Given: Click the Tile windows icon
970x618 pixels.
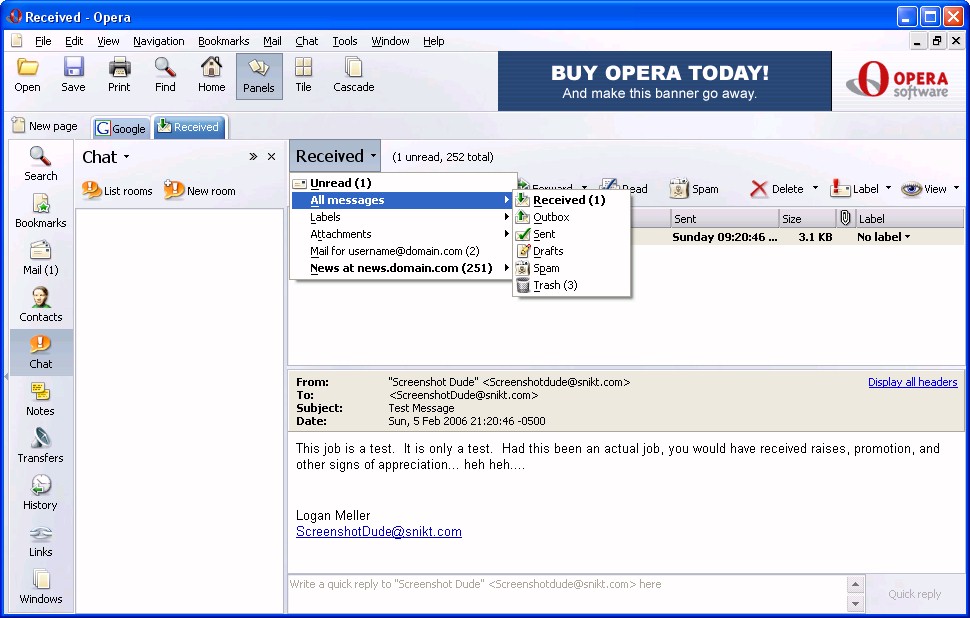Looking at the screenshot, I should pos(303,67).
